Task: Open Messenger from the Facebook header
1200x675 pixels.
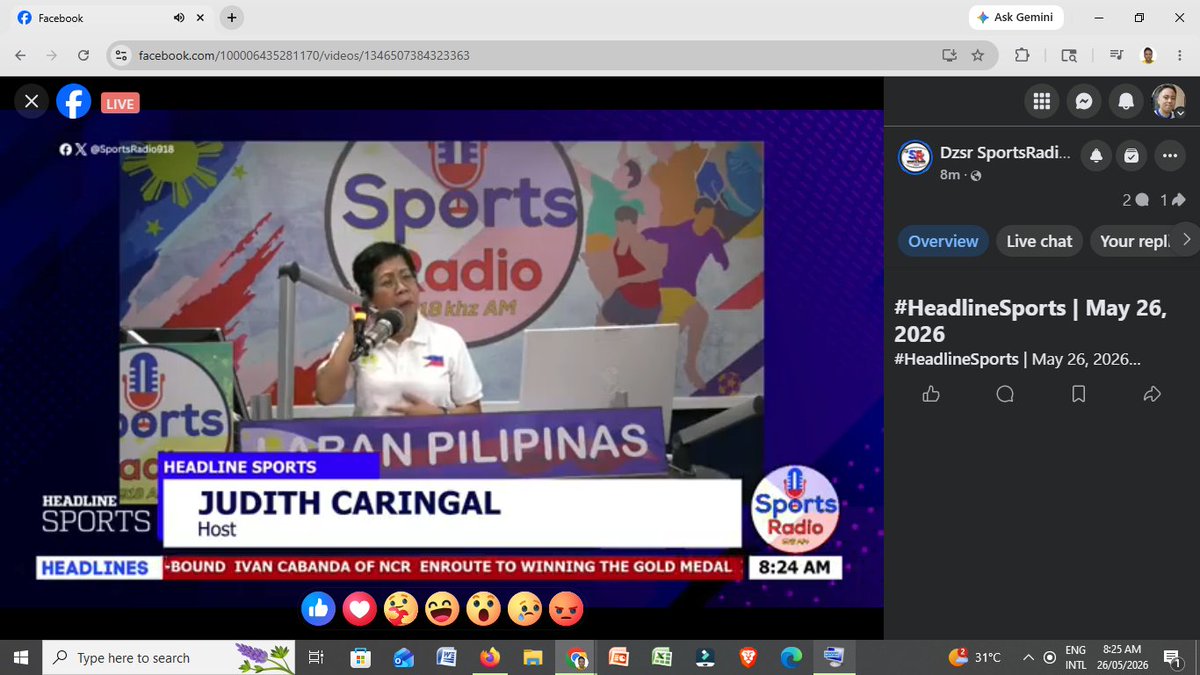Action: pyautogui.click(x=1083, y=101)
